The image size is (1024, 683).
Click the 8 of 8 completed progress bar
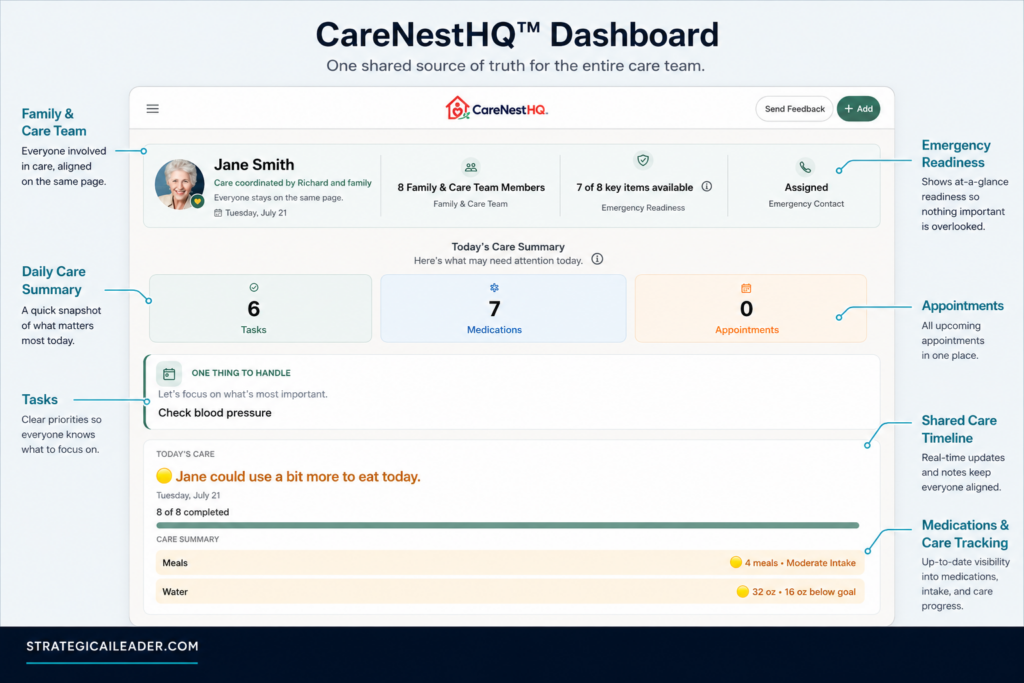tap(507, 525)
